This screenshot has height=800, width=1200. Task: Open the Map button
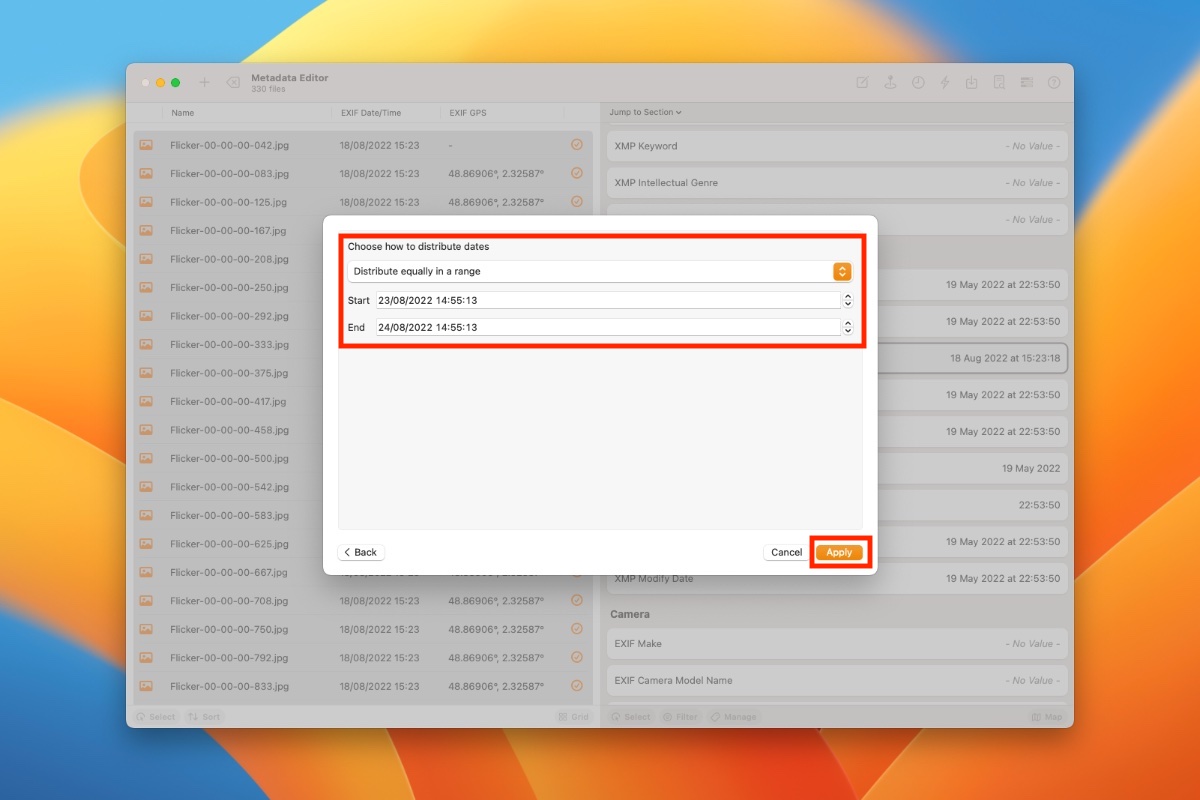[x=1048, y=717]
